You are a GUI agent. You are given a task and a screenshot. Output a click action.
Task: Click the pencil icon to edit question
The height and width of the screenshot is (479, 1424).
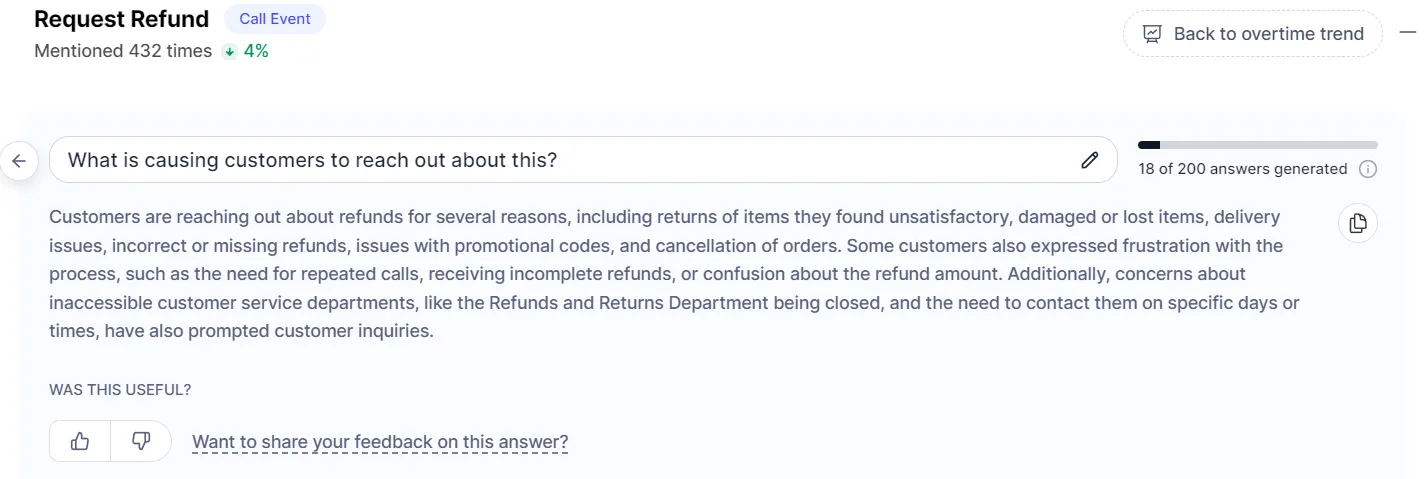tap(1090, 160)
